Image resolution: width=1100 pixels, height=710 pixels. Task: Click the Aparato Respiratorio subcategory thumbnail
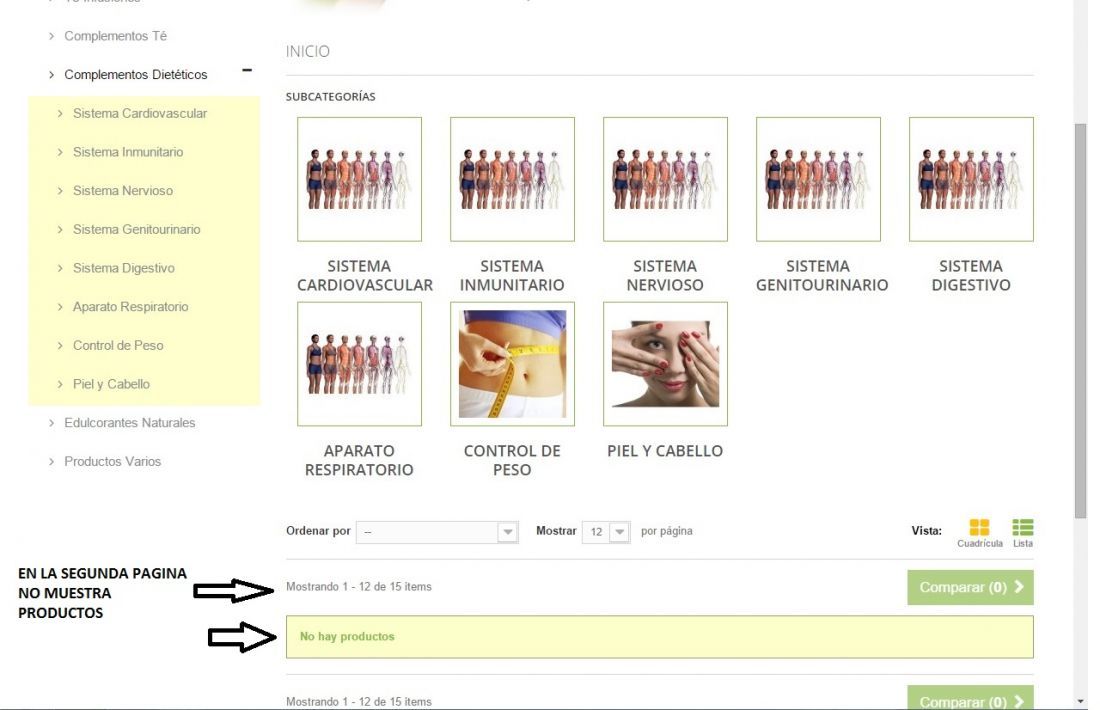tap(359, 363)
